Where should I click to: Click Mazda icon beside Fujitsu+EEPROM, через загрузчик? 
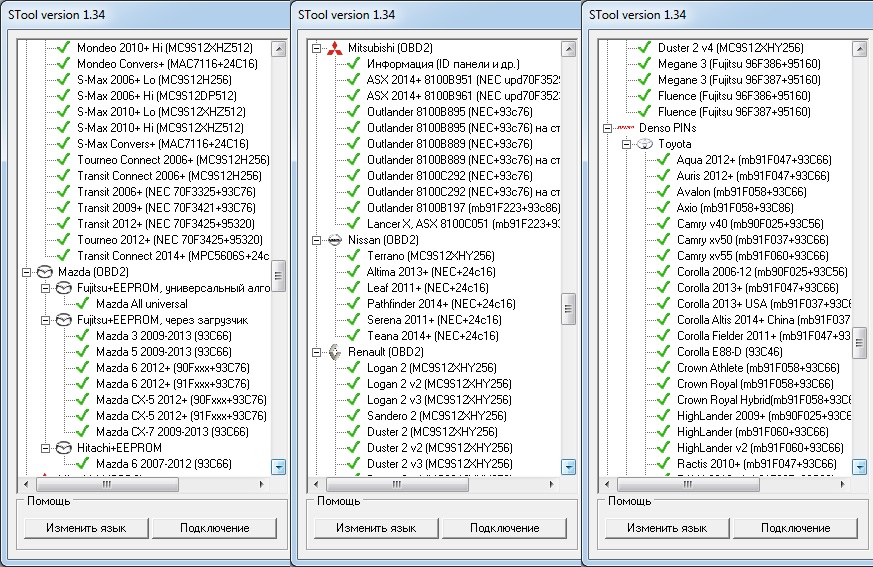point(63,320)
